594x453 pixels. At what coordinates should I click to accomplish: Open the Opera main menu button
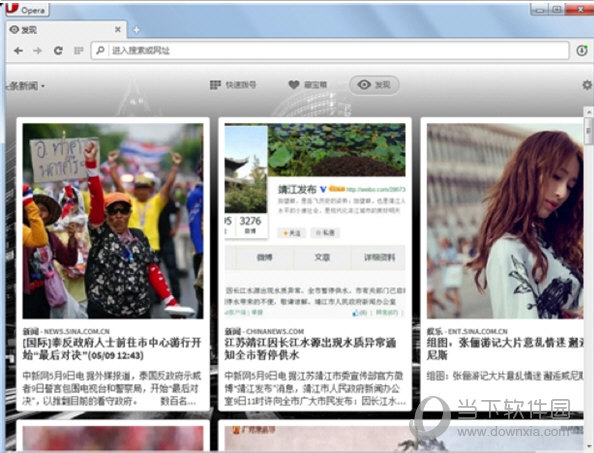[27, 9]
